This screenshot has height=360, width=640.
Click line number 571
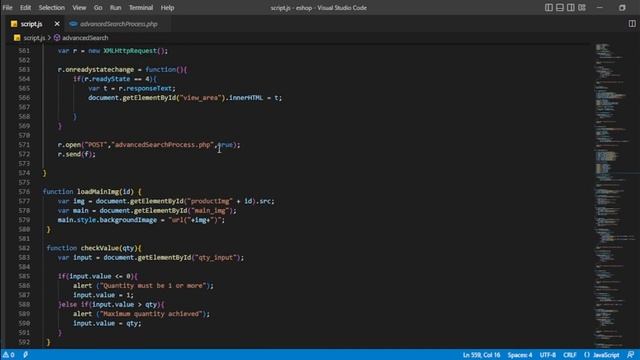coord(24,144)
